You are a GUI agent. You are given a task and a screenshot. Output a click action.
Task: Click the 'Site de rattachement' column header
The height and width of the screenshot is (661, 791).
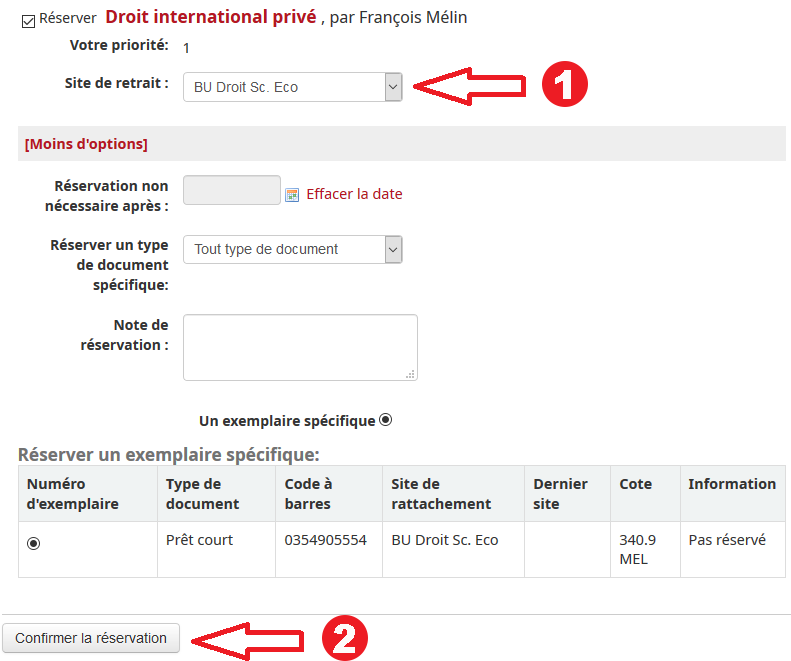pyautogui.click(x=441, y=493)
